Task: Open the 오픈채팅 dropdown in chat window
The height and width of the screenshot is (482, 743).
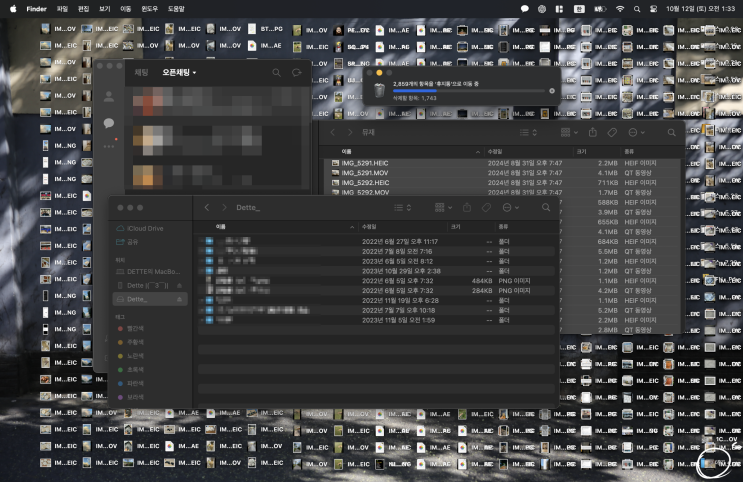Action: point(179,72)
